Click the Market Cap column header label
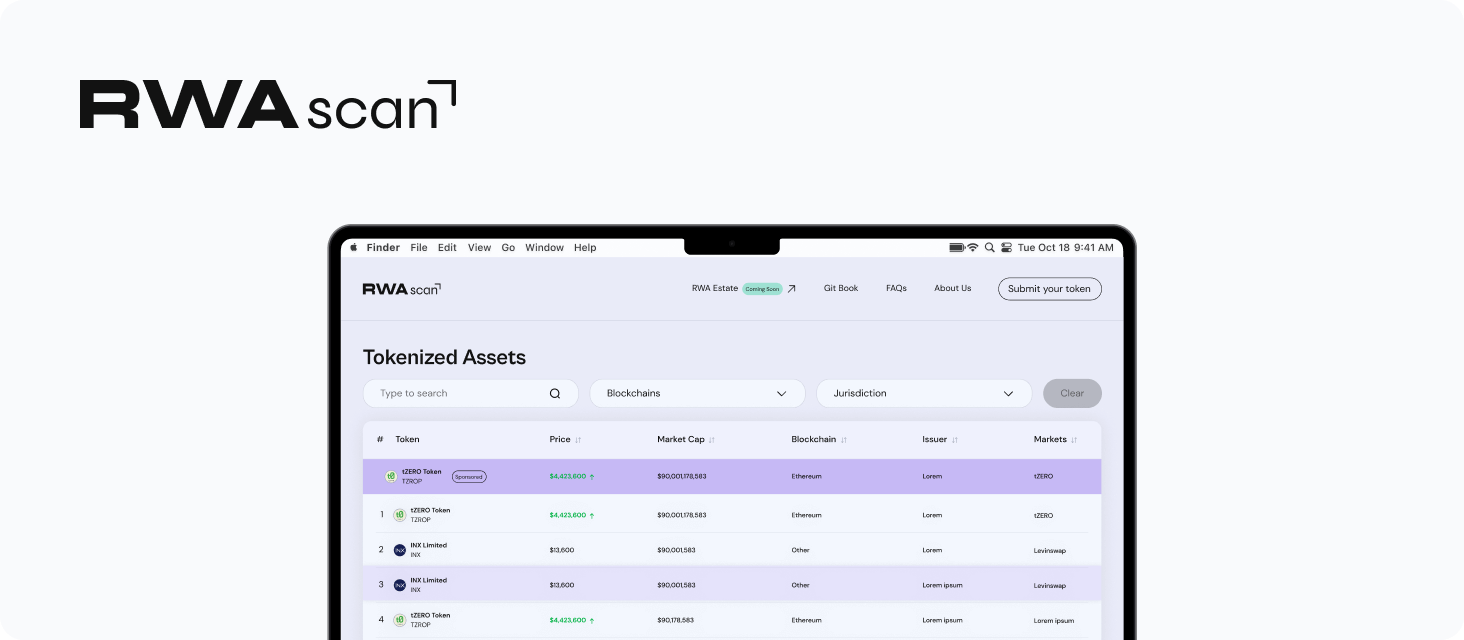This screenshot has width=1464, height=640. 681,440
